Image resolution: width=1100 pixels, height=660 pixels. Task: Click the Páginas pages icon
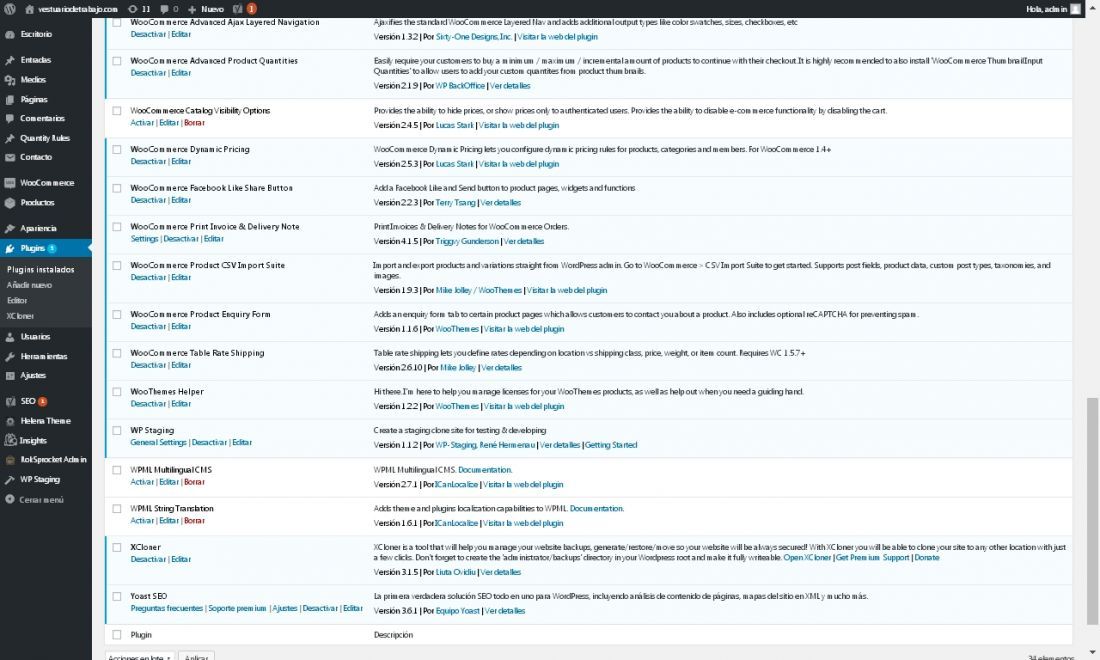click(10, 100)
